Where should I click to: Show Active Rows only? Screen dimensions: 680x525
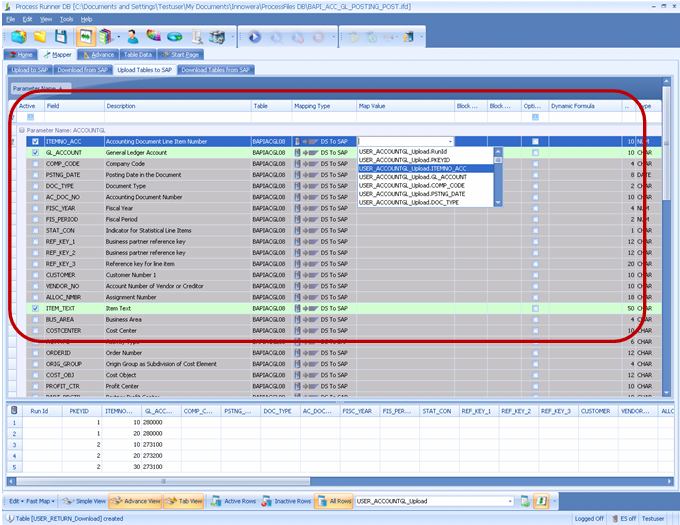point(233,501)
